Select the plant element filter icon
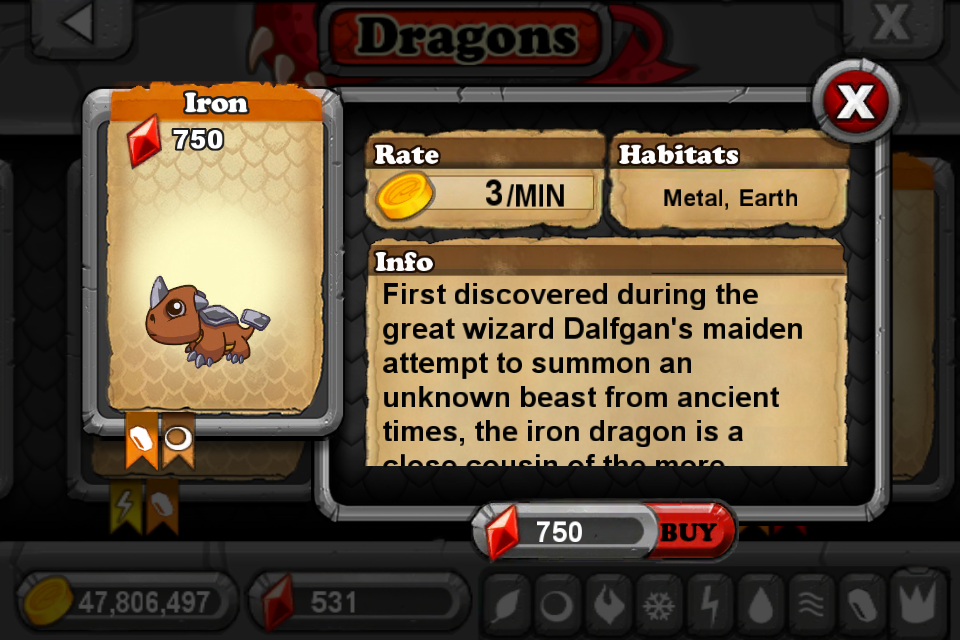 click(x=506, y=605)
